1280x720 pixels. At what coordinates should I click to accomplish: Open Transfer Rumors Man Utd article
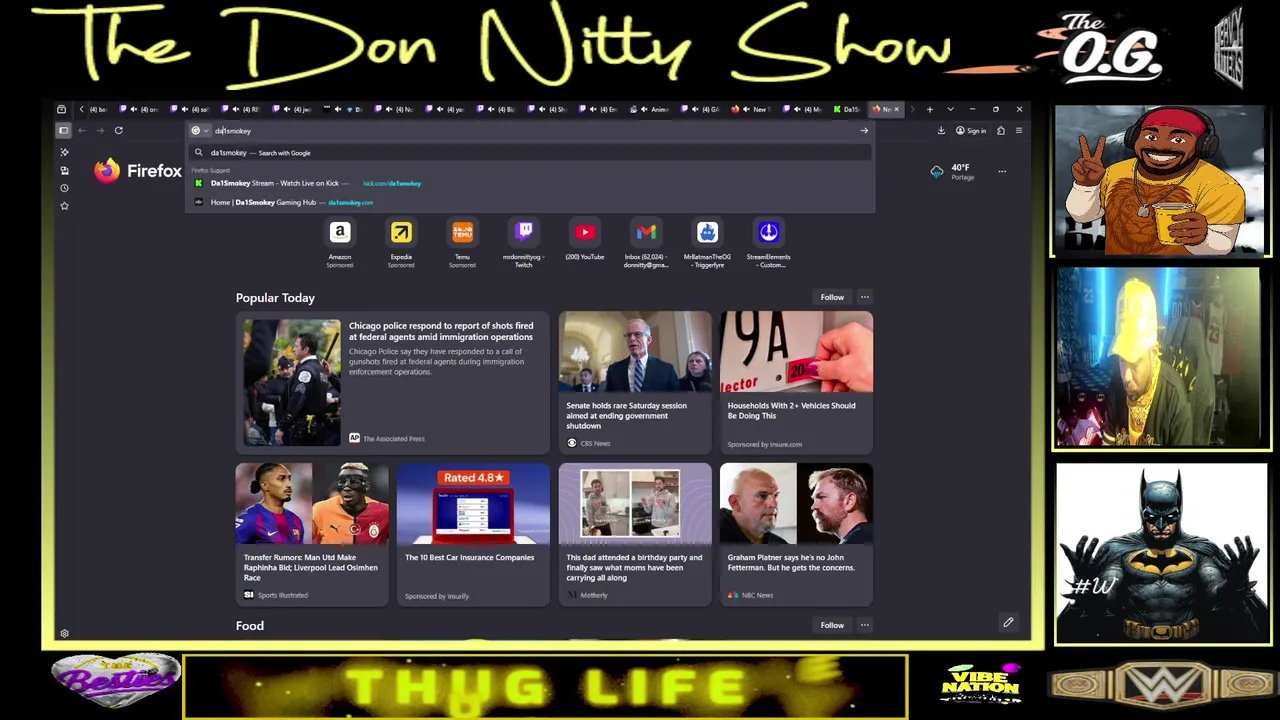point(312,534)
